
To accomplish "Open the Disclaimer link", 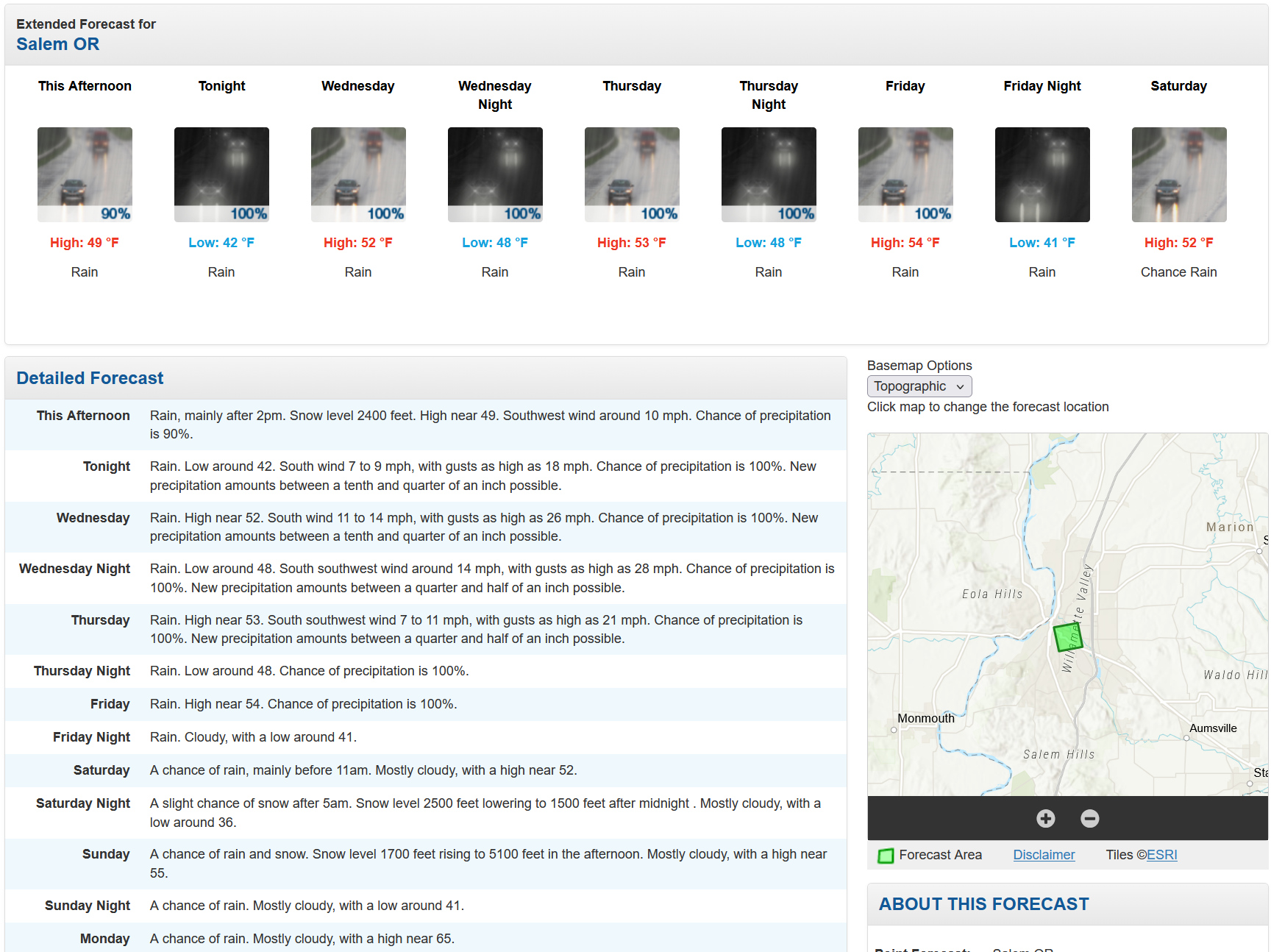I will click(x=1044, y=855).
